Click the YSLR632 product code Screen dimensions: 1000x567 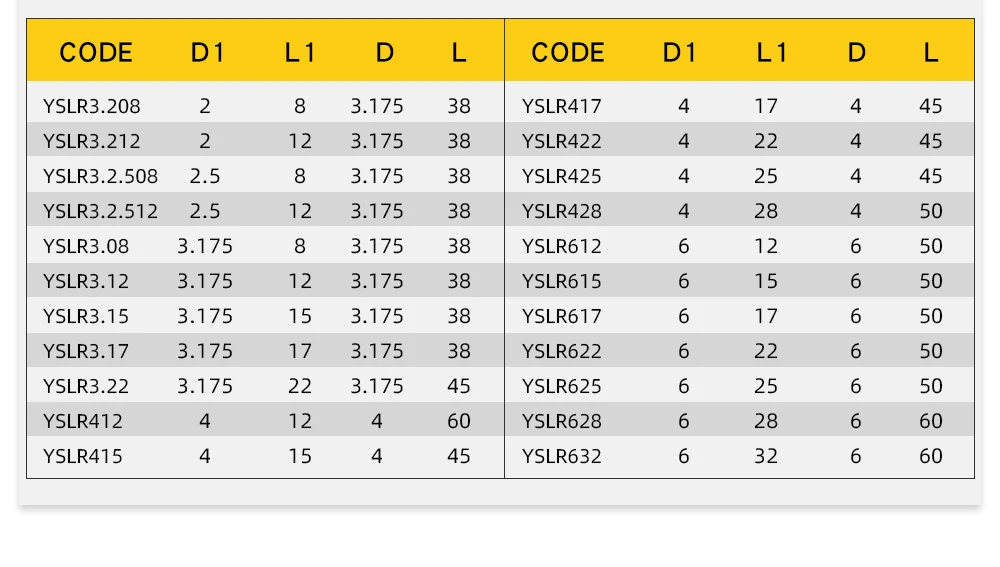[562, 456]
